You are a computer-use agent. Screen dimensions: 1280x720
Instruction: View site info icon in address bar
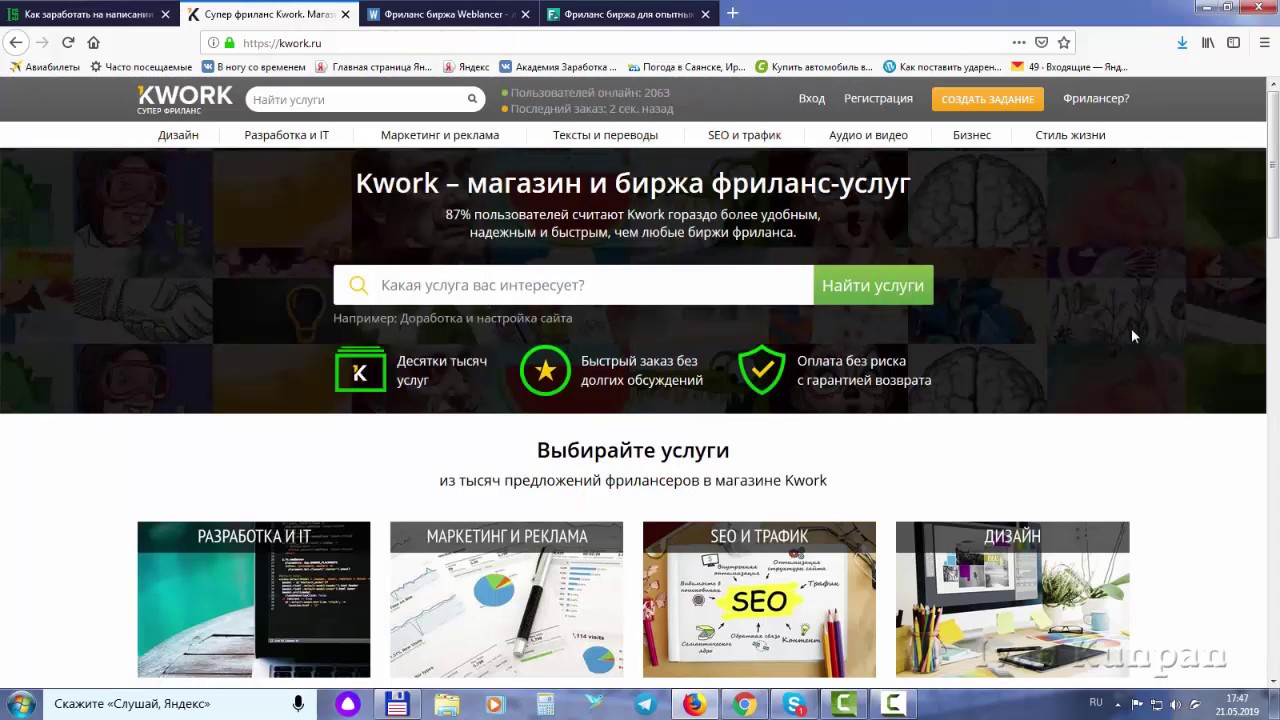coord(213,43)
